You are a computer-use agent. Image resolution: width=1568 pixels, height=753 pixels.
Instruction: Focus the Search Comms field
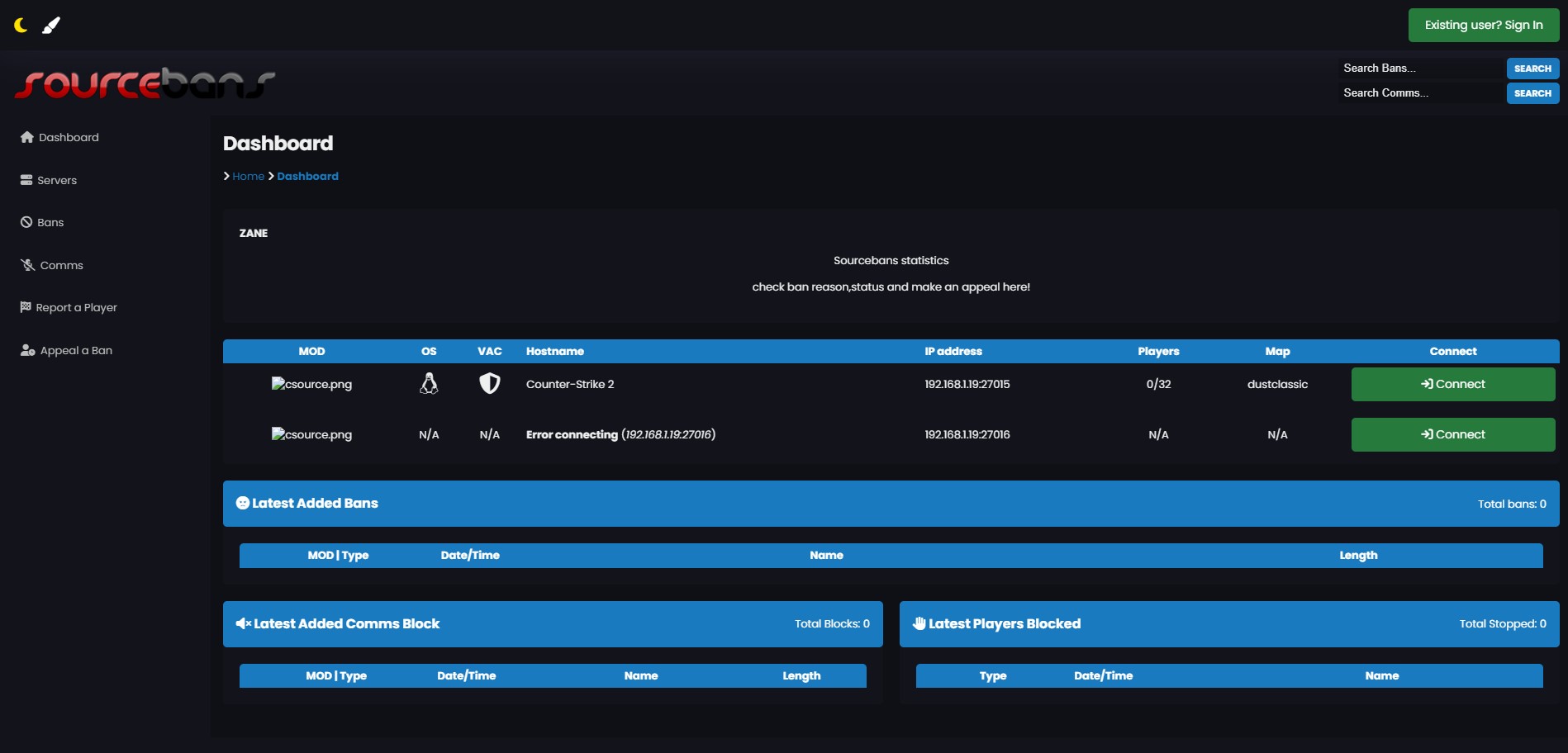[x=1421, y=93]
